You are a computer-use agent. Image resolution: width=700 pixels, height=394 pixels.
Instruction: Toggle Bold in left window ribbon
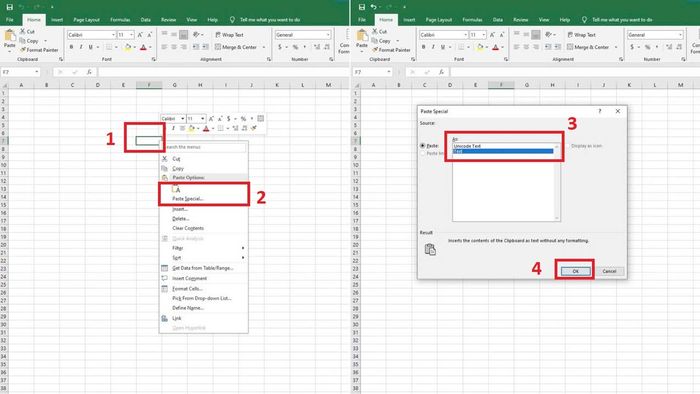pos(71,47)
